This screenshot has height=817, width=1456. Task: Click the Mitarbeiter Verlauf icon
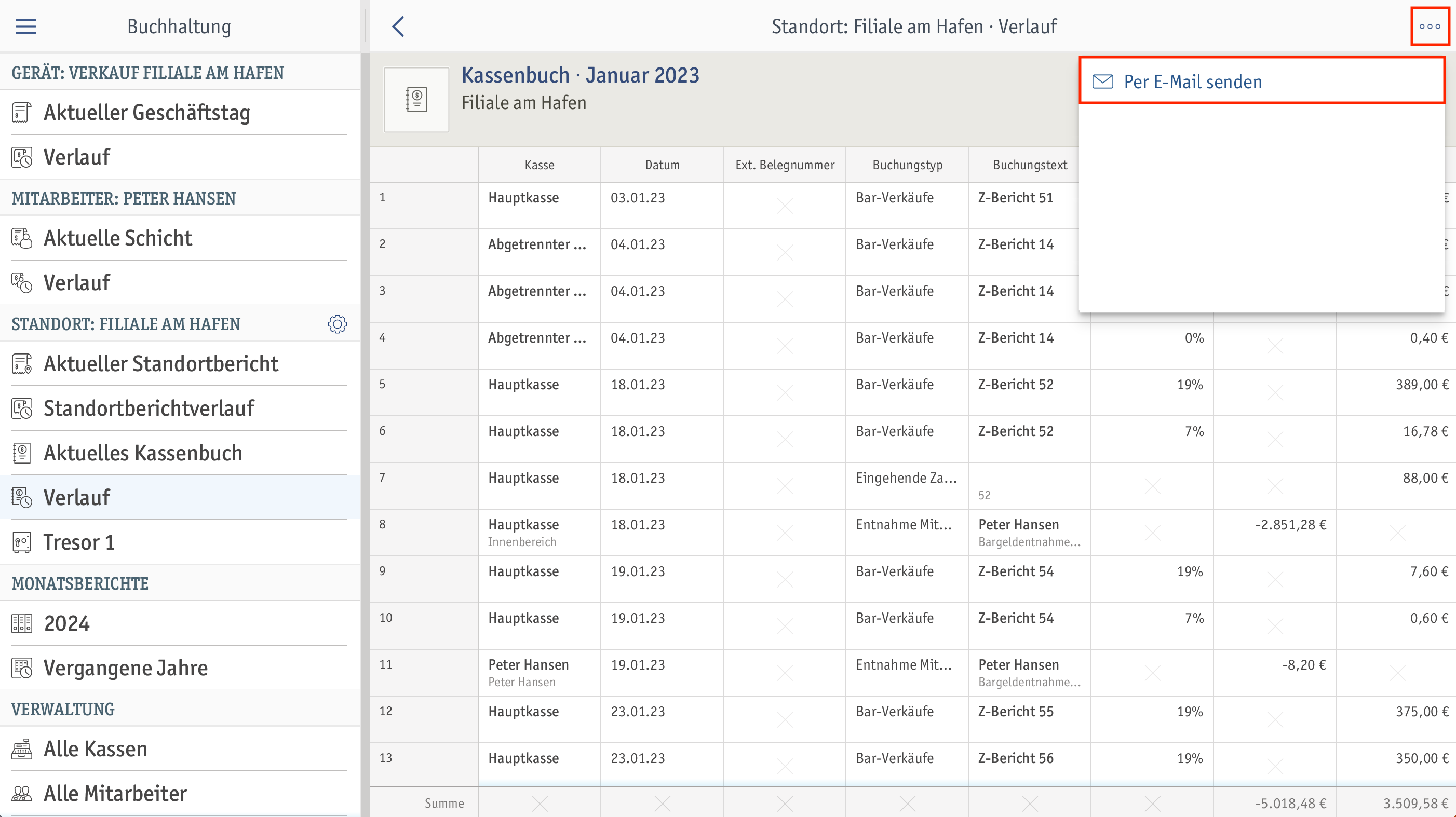pos(21,282)
